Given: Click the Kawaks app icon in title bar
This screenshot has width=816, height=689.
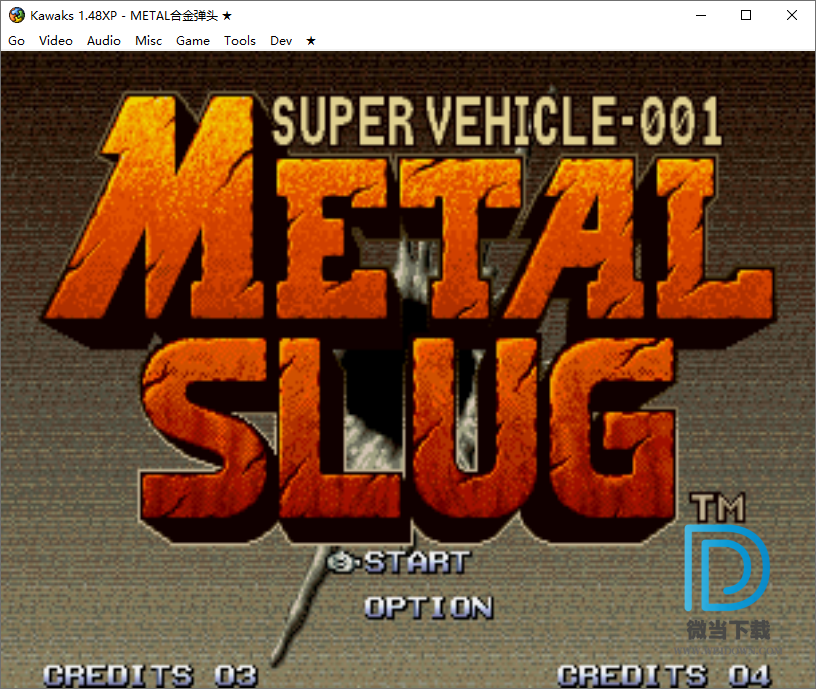Looking at the screenshot, I should 17,15.
